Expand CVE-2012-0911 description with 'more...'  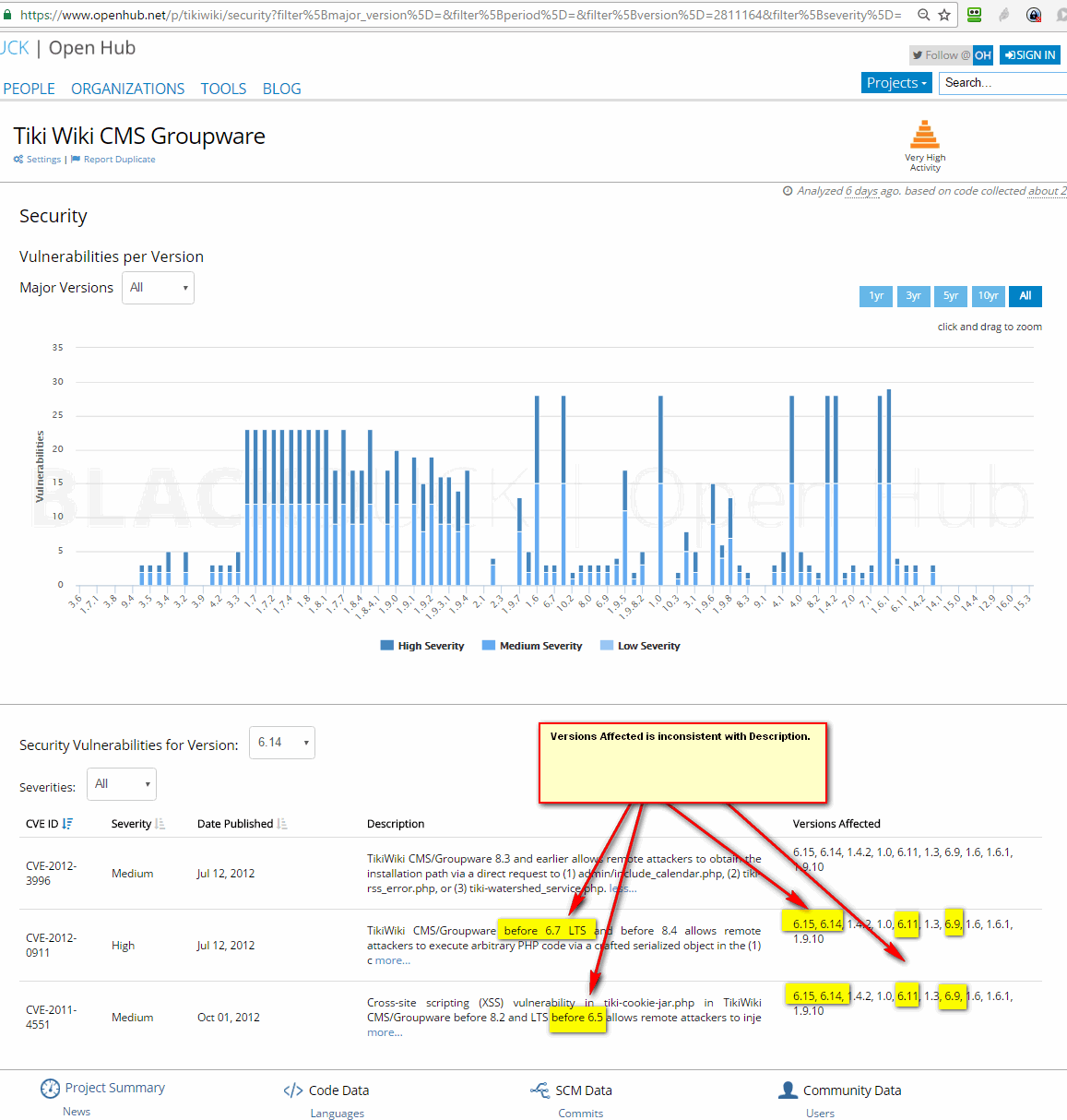tap(393, 960)
